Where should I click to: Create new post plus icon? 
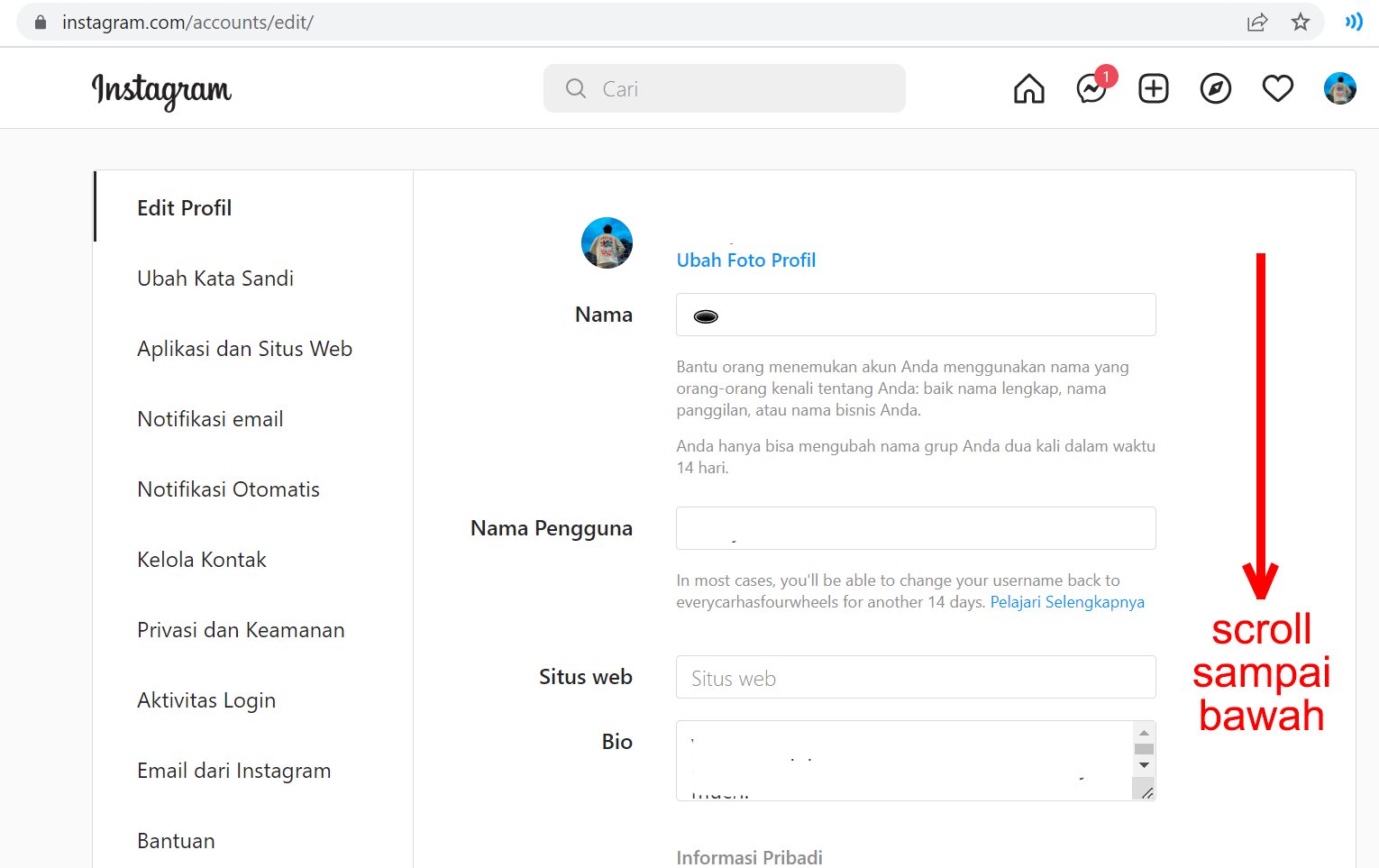click(1154, 88)
